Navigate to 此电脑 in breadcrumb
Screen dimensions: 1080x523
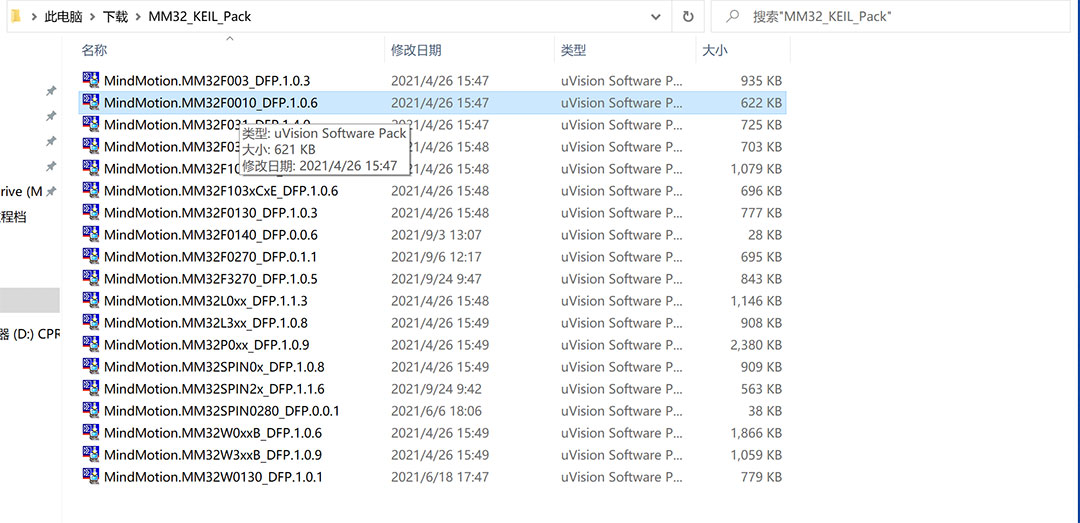tap(64, 17)
